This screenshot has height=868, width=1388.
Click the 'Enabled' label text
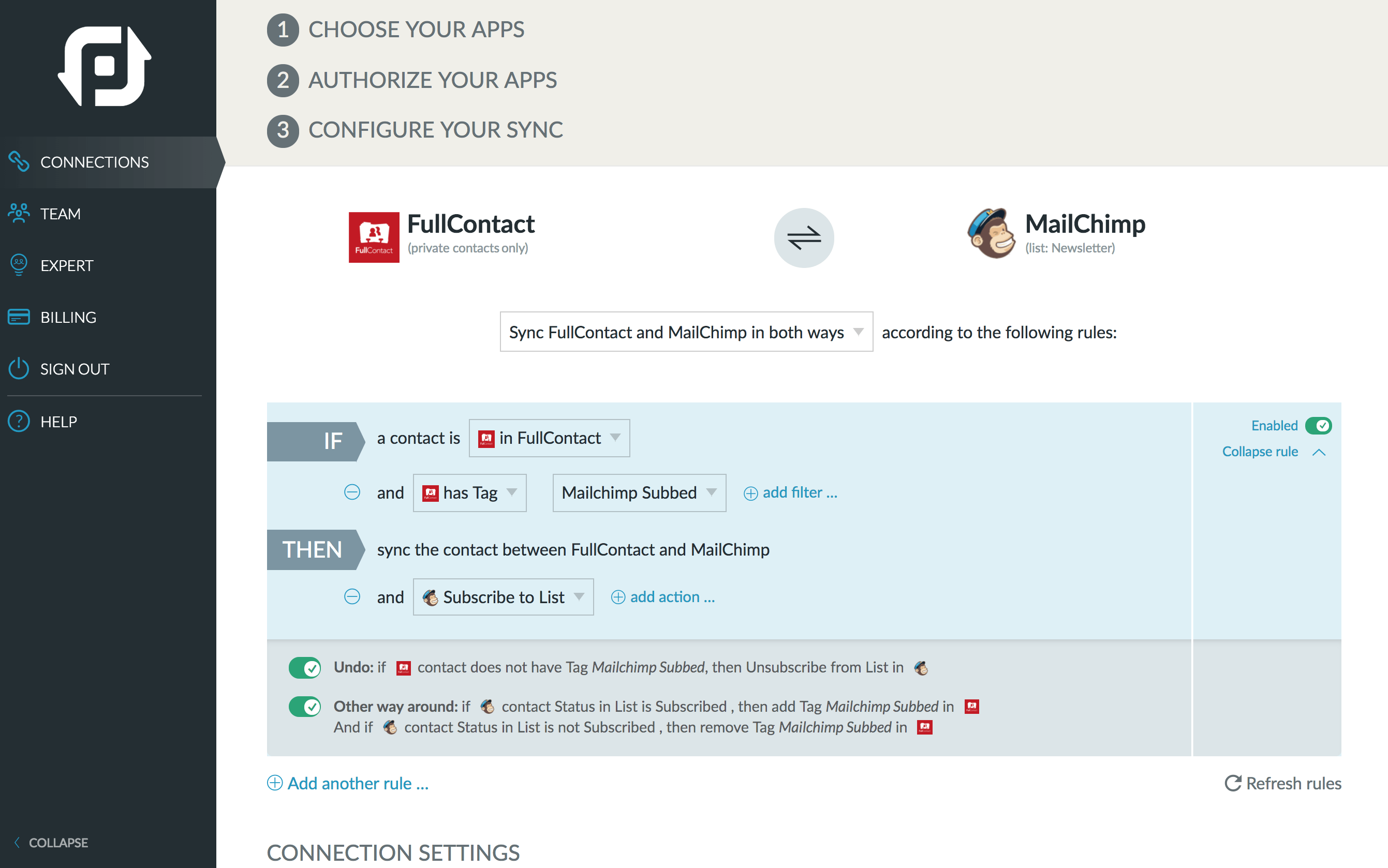tap(1274, 425)
